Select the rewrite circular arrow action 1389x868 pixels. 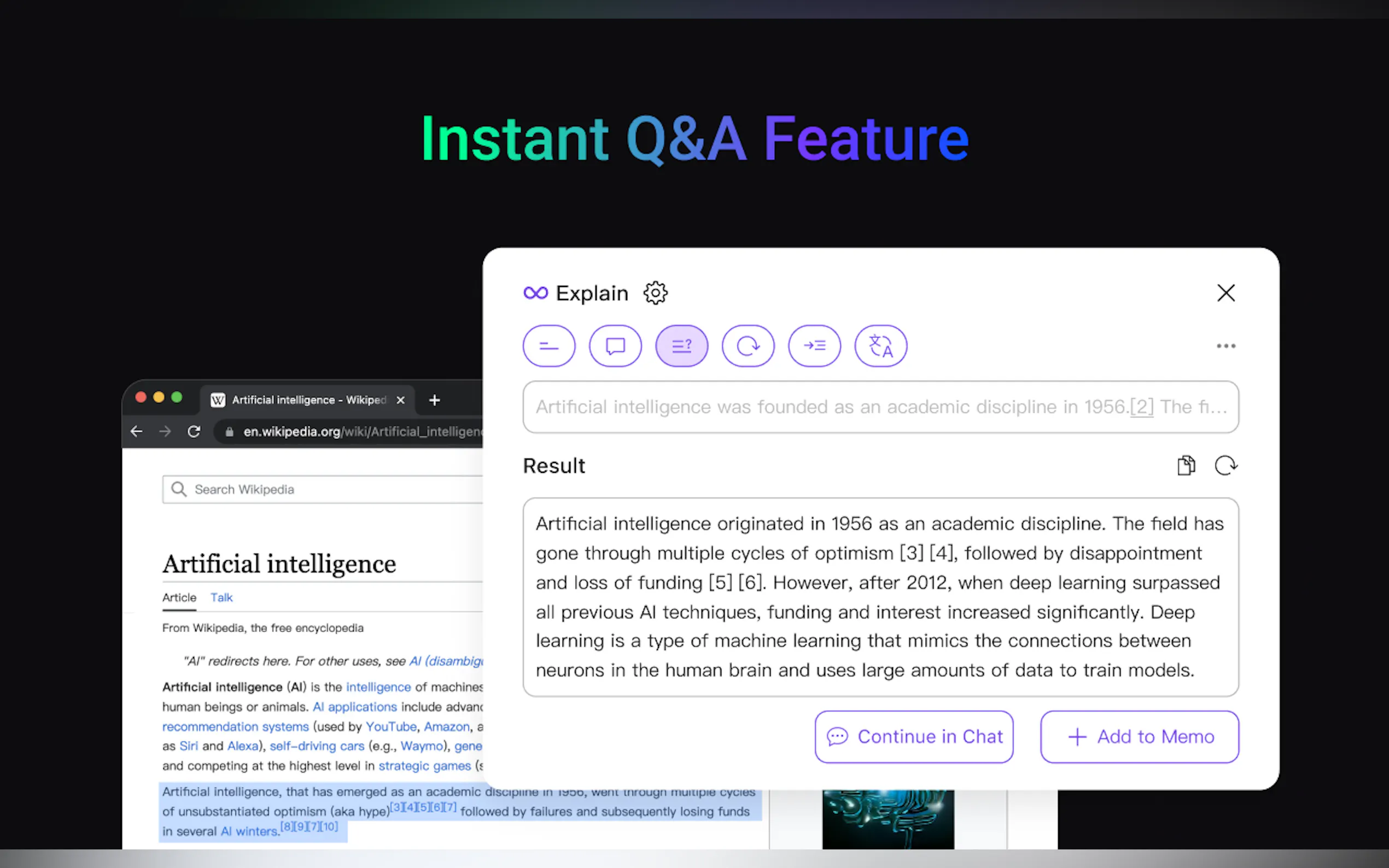pyautogui.click(x=748, y=345)
